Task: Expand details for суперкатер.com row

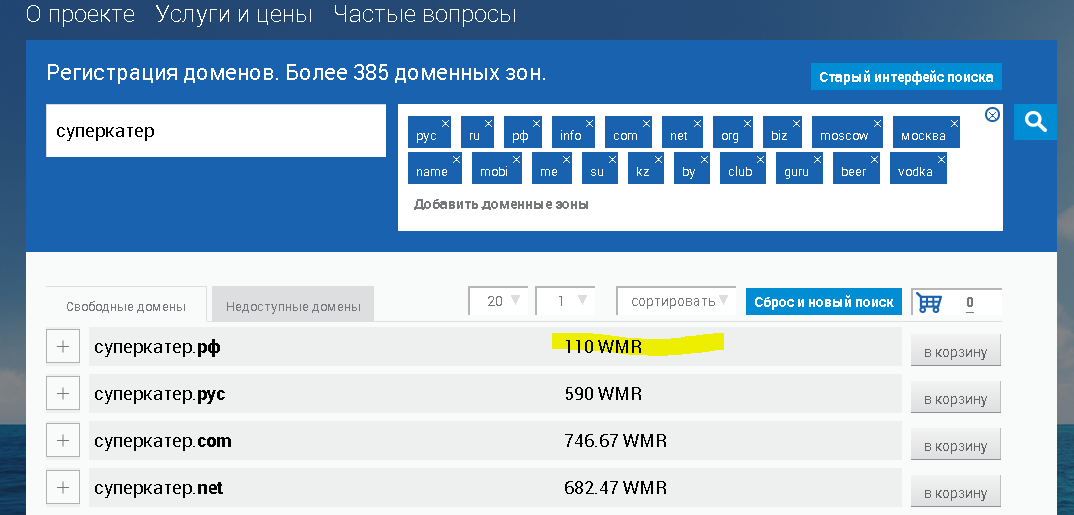Action: (x=63, y=440)
